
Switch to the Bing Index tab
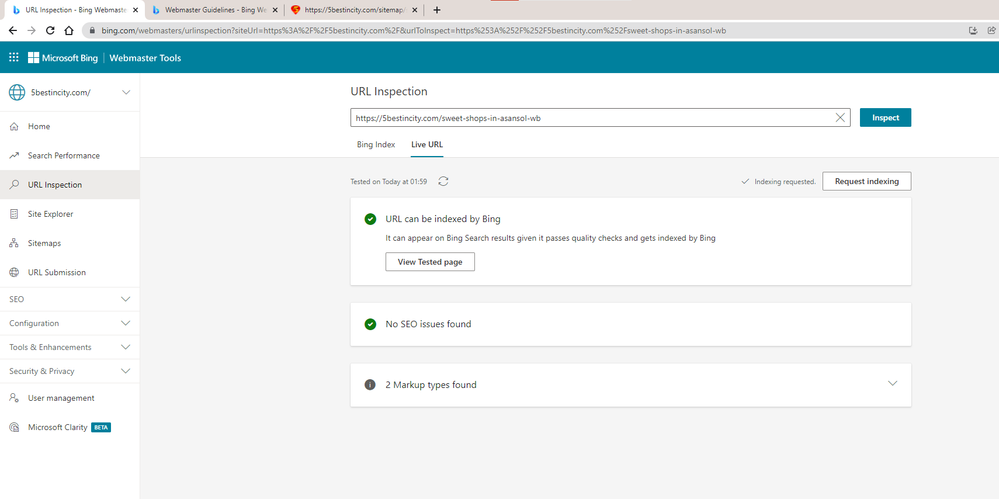376,145
